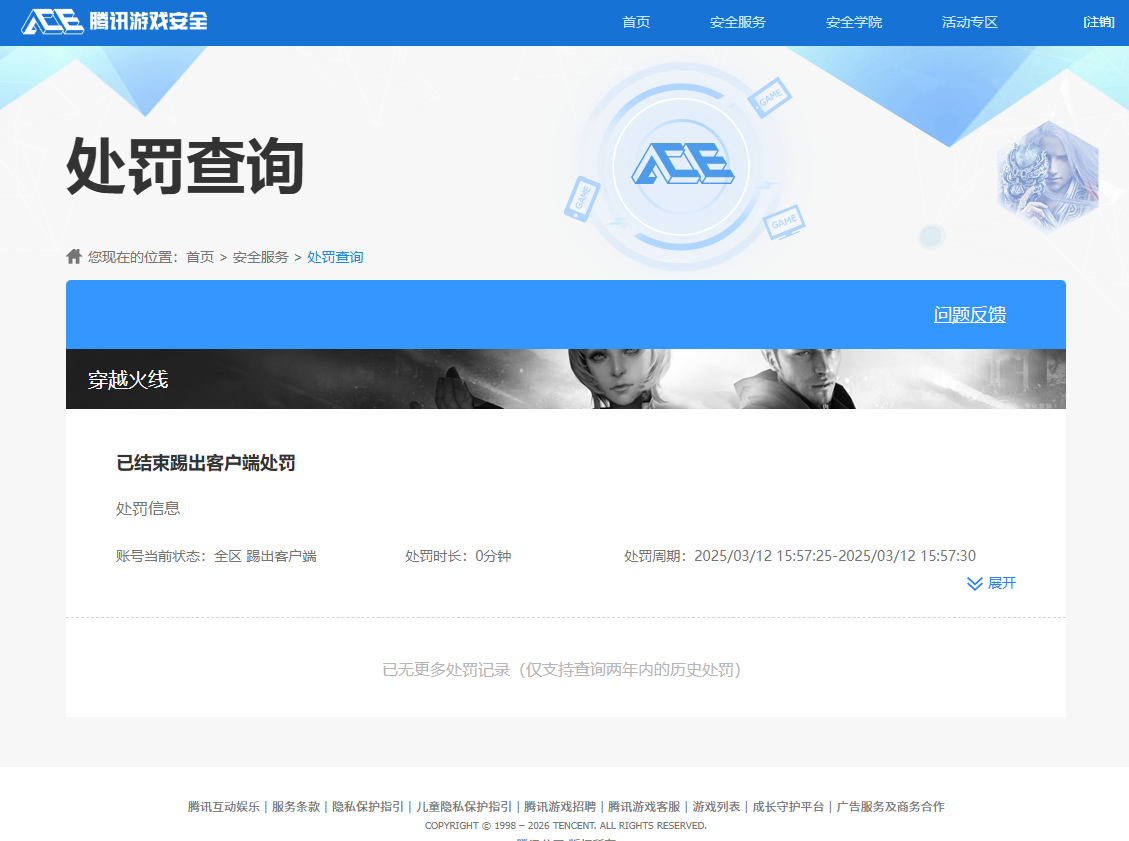Open the 问题反馈 feedback link

(x=969, y=314)
